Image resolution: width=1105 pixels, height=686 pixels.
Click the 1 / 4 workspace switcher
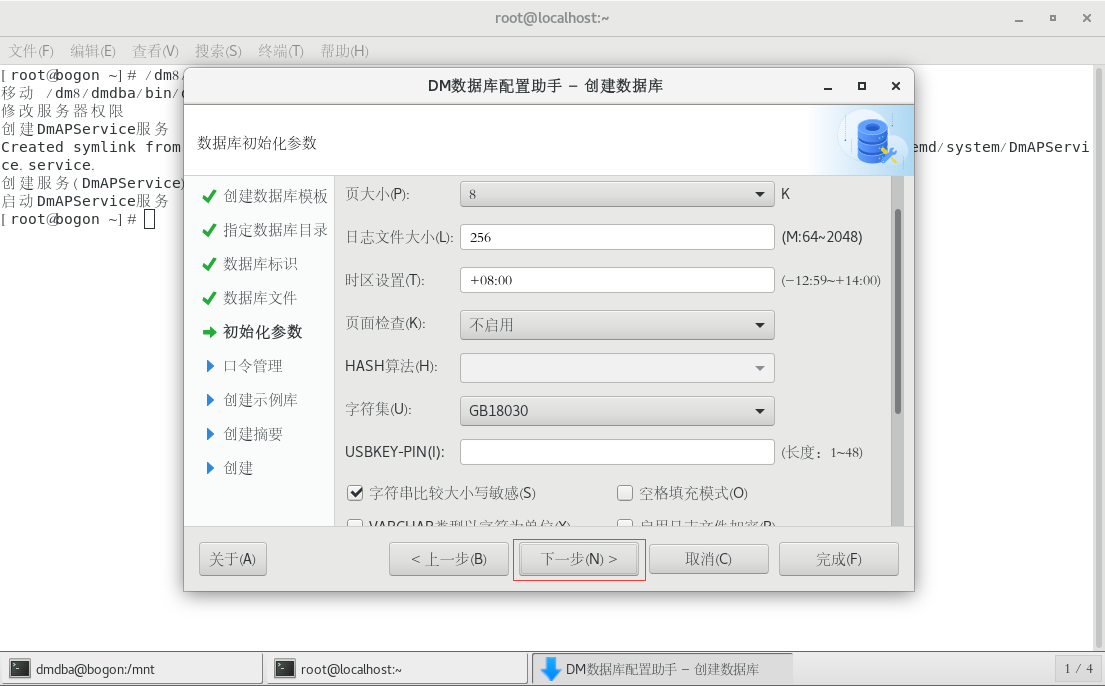coord(1078,668)
